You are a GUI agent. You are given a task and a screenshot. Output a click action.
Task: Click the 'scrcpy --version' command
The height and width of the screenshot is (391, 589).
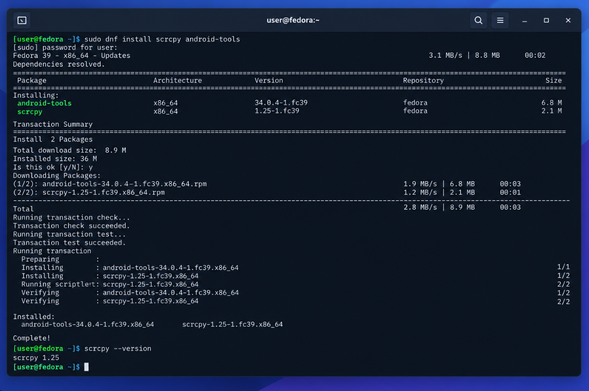[118, 349]
